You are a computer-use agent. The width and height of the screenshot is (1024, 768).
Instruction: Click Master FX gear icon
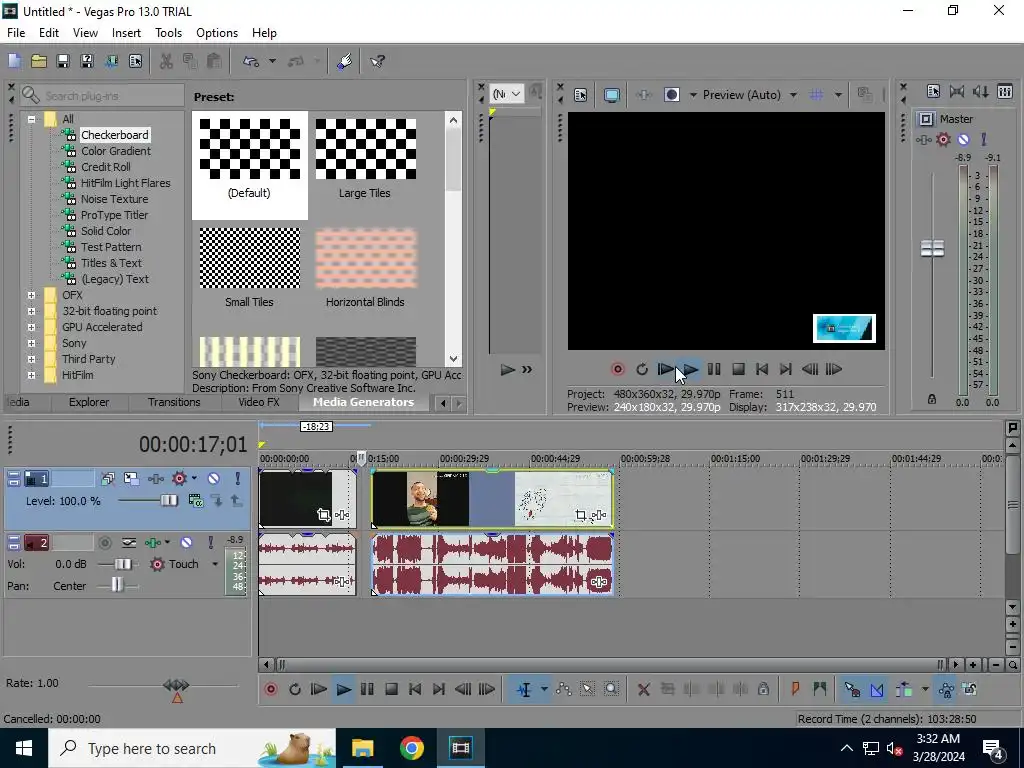pos(943,139)
